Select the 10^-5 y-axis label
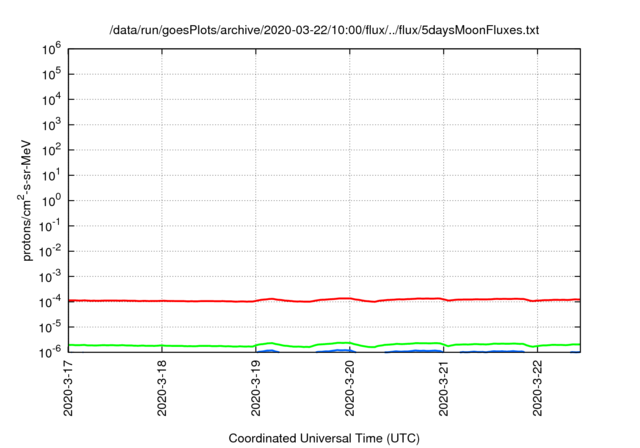The height and width of the screenshot is (448, 640). click(49, 328)
